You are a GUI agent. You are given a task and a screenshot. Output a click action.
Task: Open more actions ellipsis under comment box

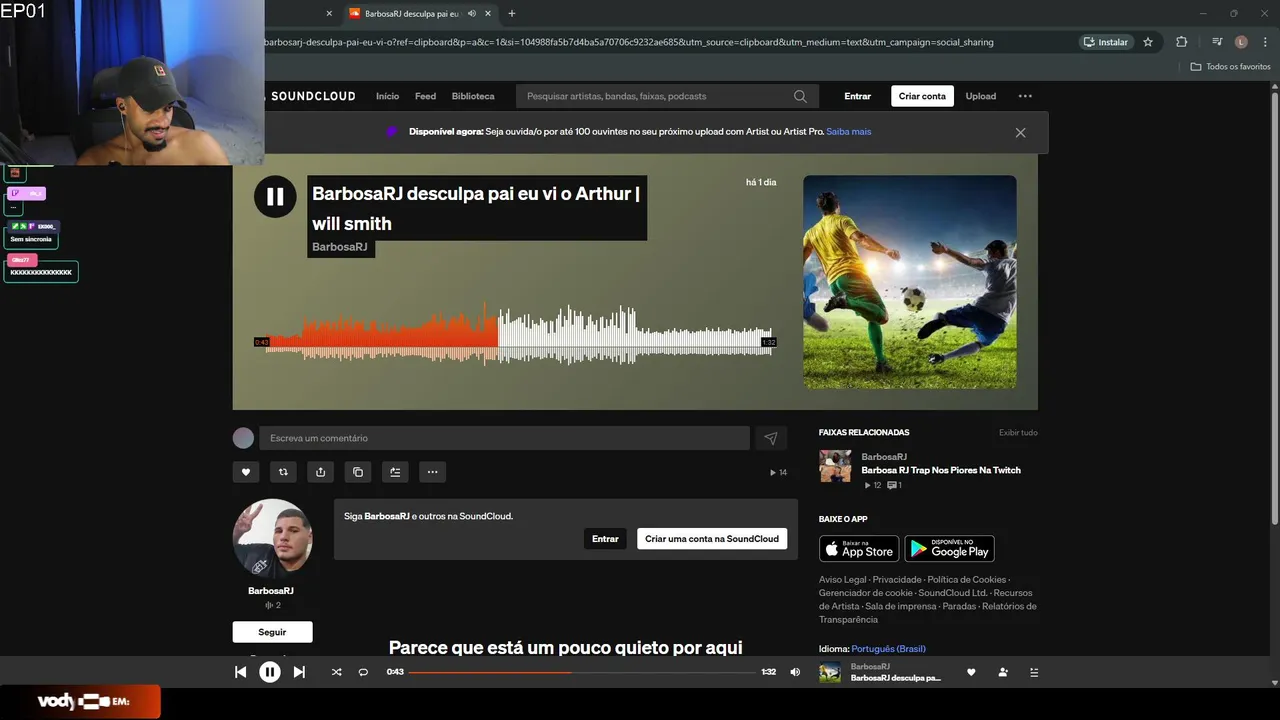tap(432, 472)
